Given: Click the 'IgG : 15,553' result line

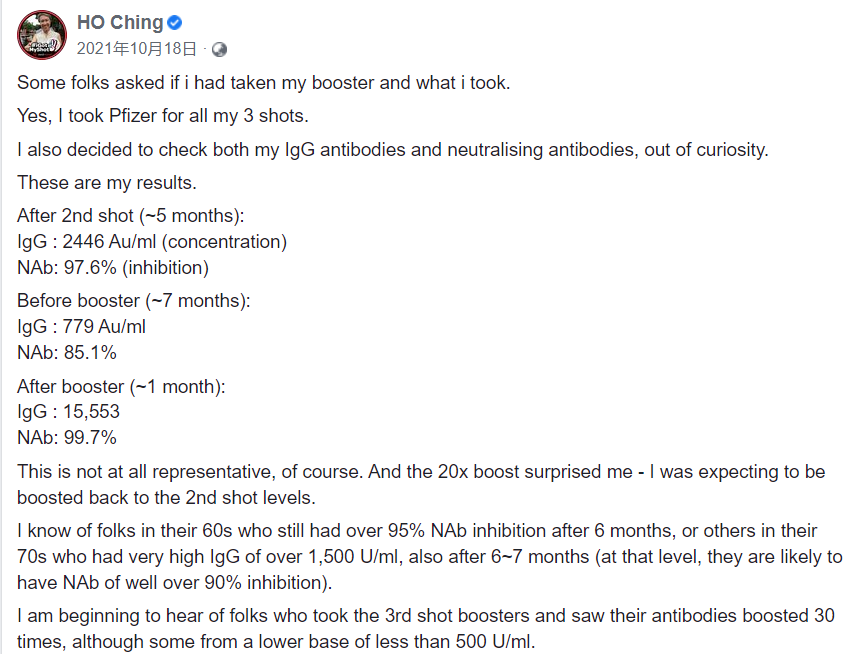Looking at the screenshot, I should pyautogui.click(x=69, y=412).
